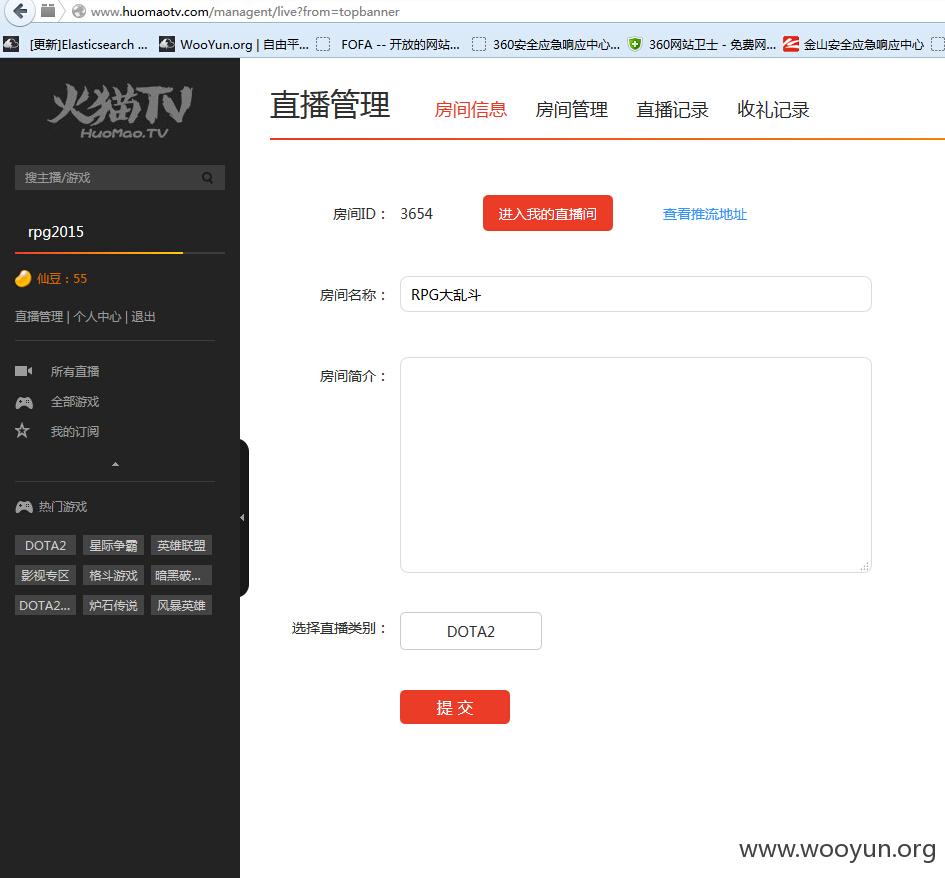
Task: Click the 进入我的直播间 button
Action: (548, 213)
